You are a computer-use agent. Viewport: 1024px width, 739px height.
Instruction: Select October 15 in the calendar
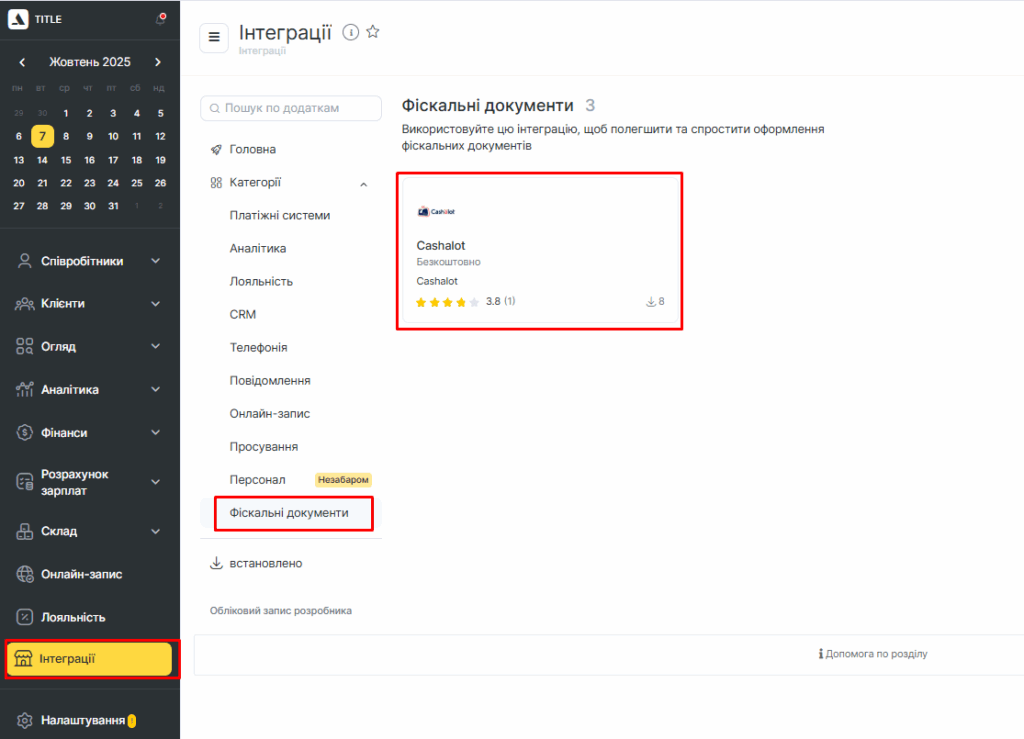point(66,160)
